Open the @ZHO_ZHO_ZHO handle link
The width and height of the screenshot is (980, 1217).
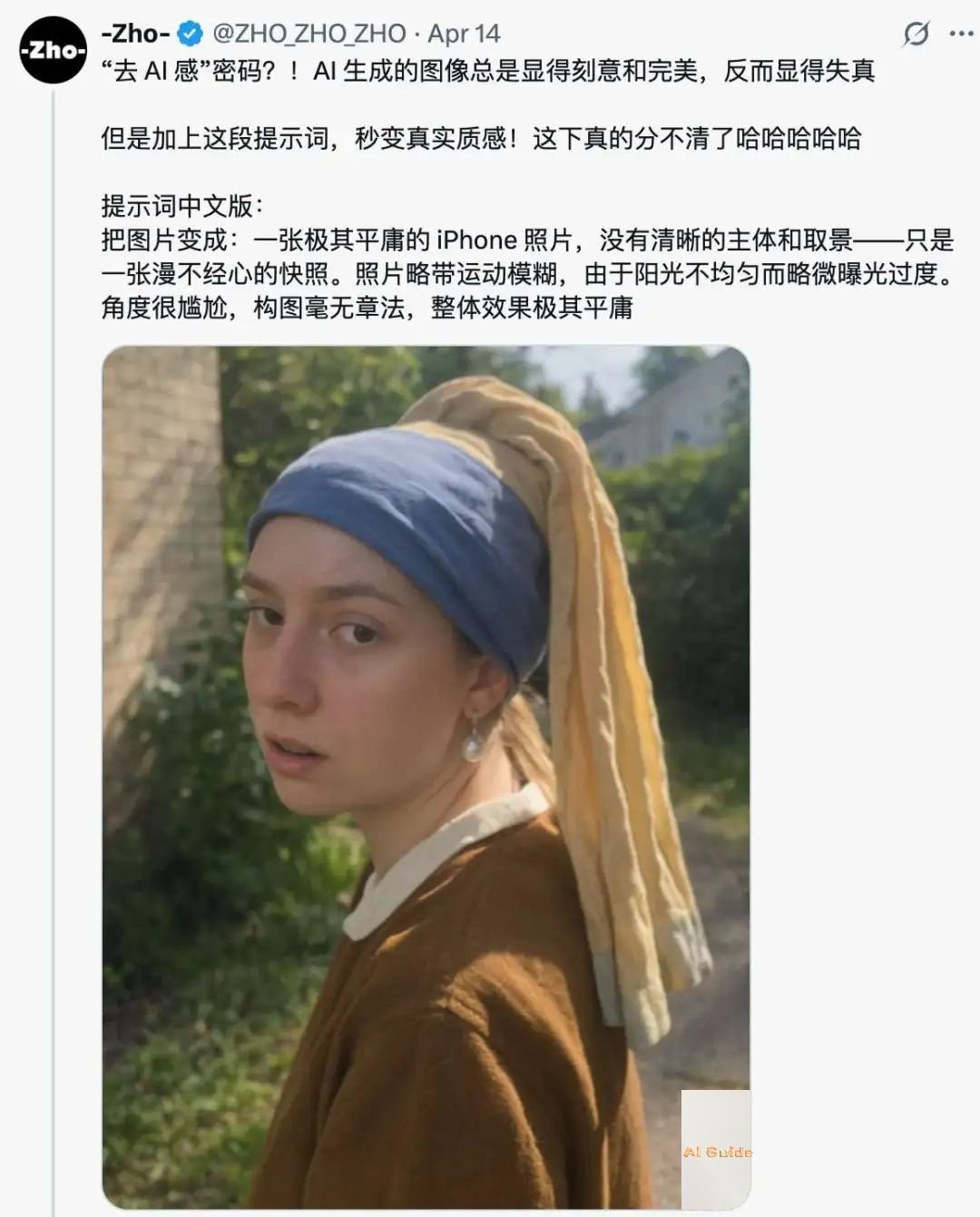pos(309,34)
